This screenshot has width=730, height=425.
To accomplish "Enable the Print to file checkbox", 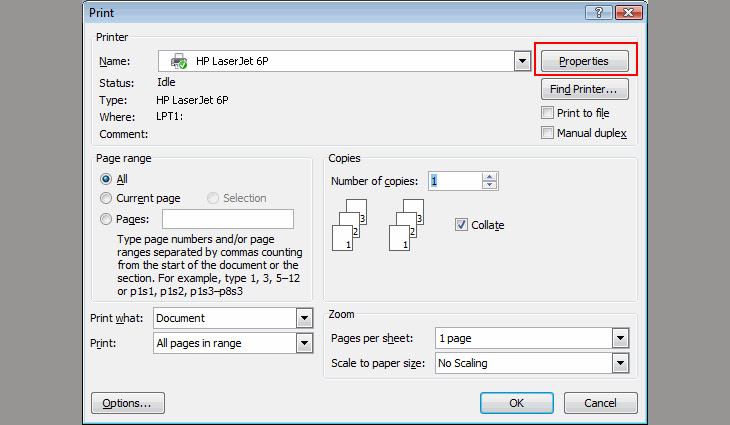I will pos(547,113).
